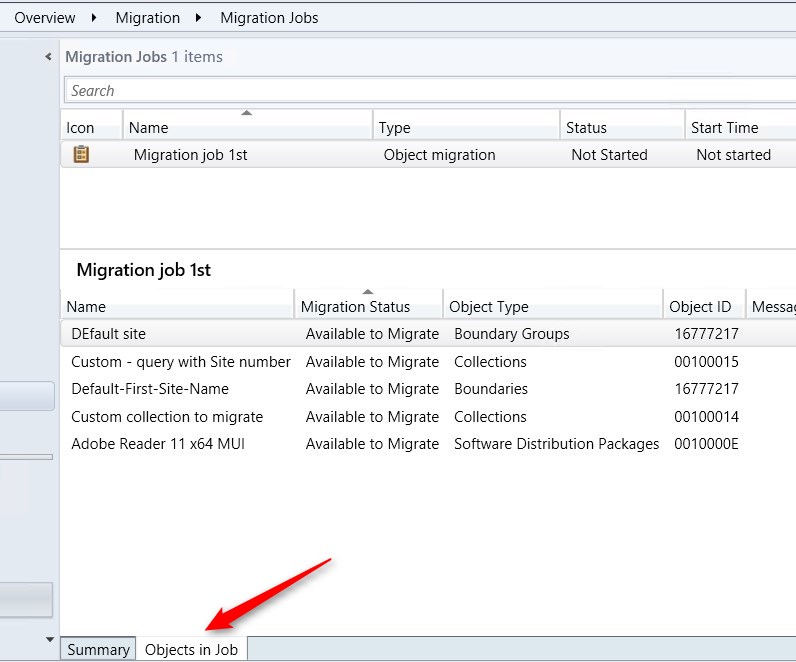Sort objects by Object Type column
The height and width of the screenshot is (662, 796).
point(553,306)
